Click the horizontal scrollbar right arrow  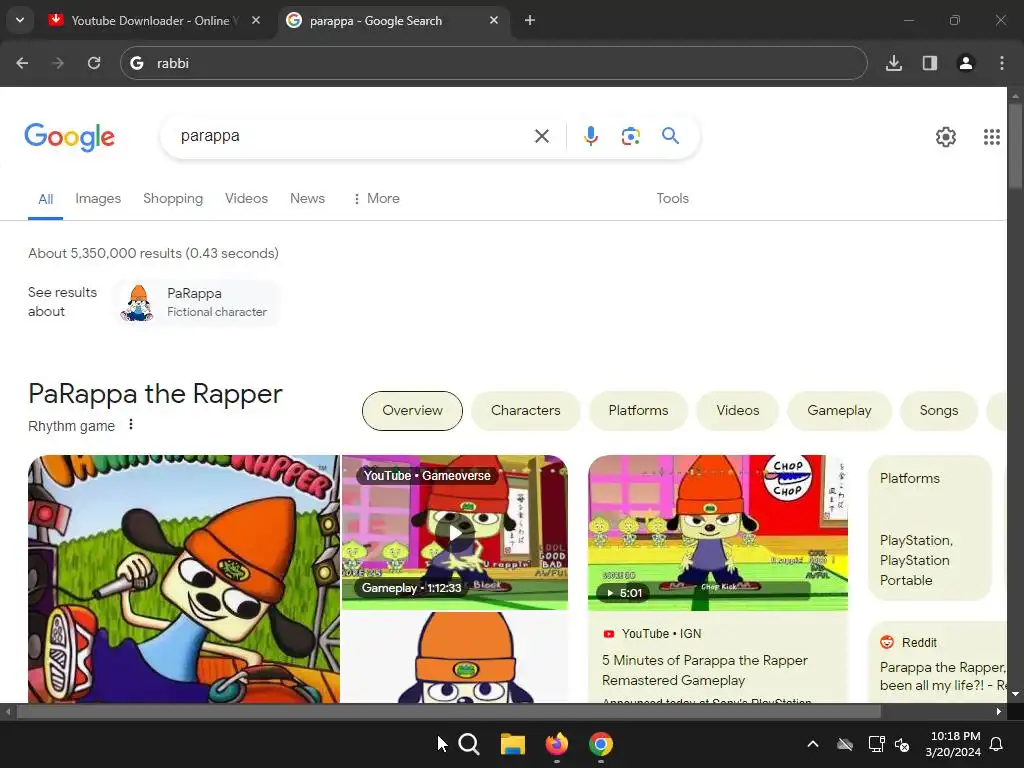(999, 711)
